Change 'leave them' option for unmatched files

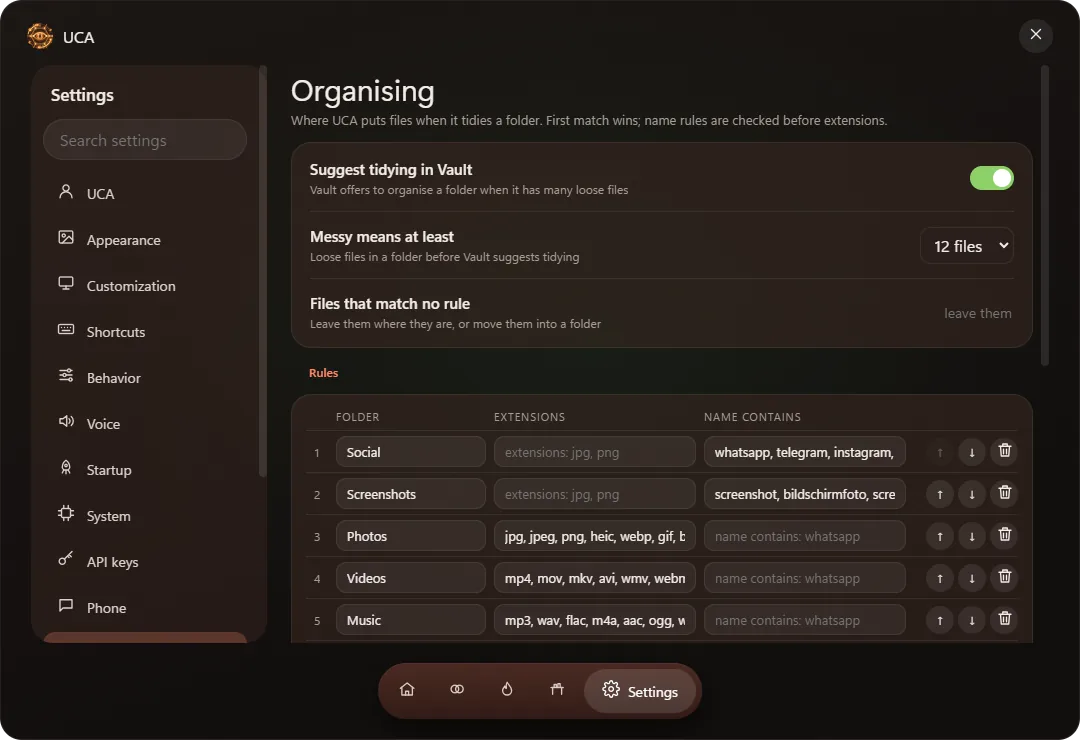pos(977,314)
